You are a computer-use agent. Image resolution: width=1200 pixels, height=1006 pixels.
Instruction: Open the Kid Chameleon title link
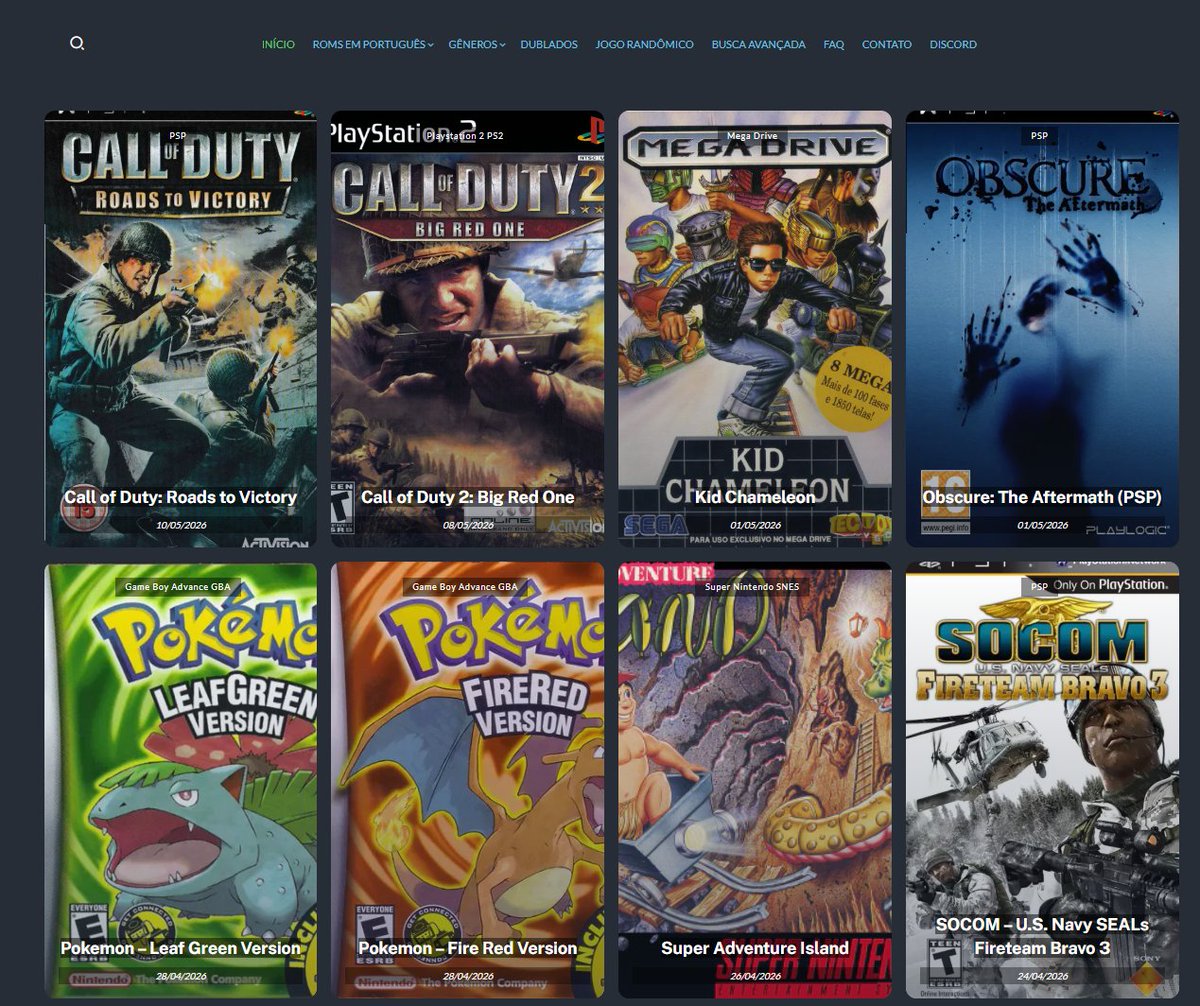click(x=755, y=497)
